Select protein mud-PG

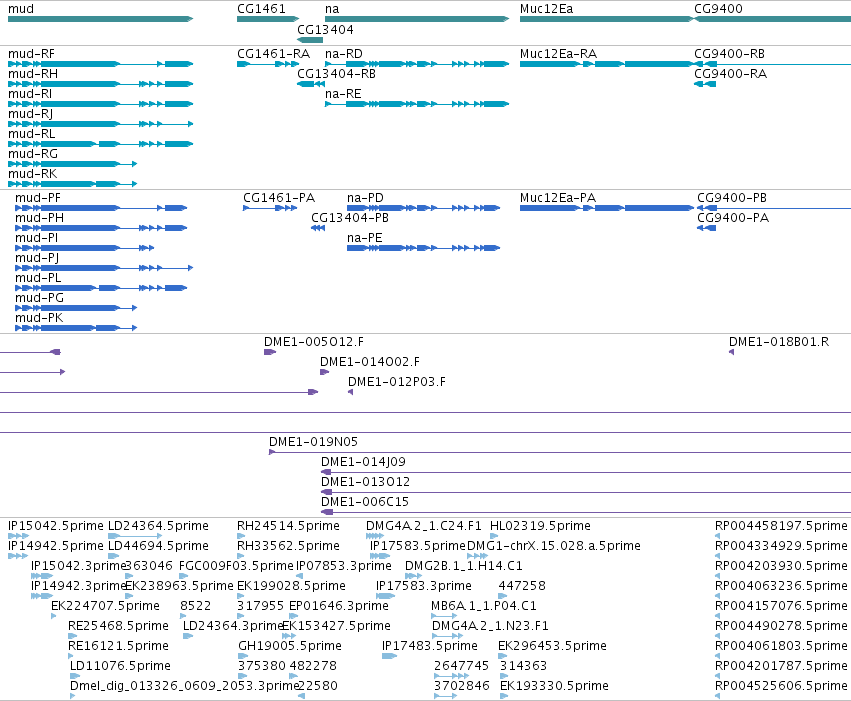76,308
